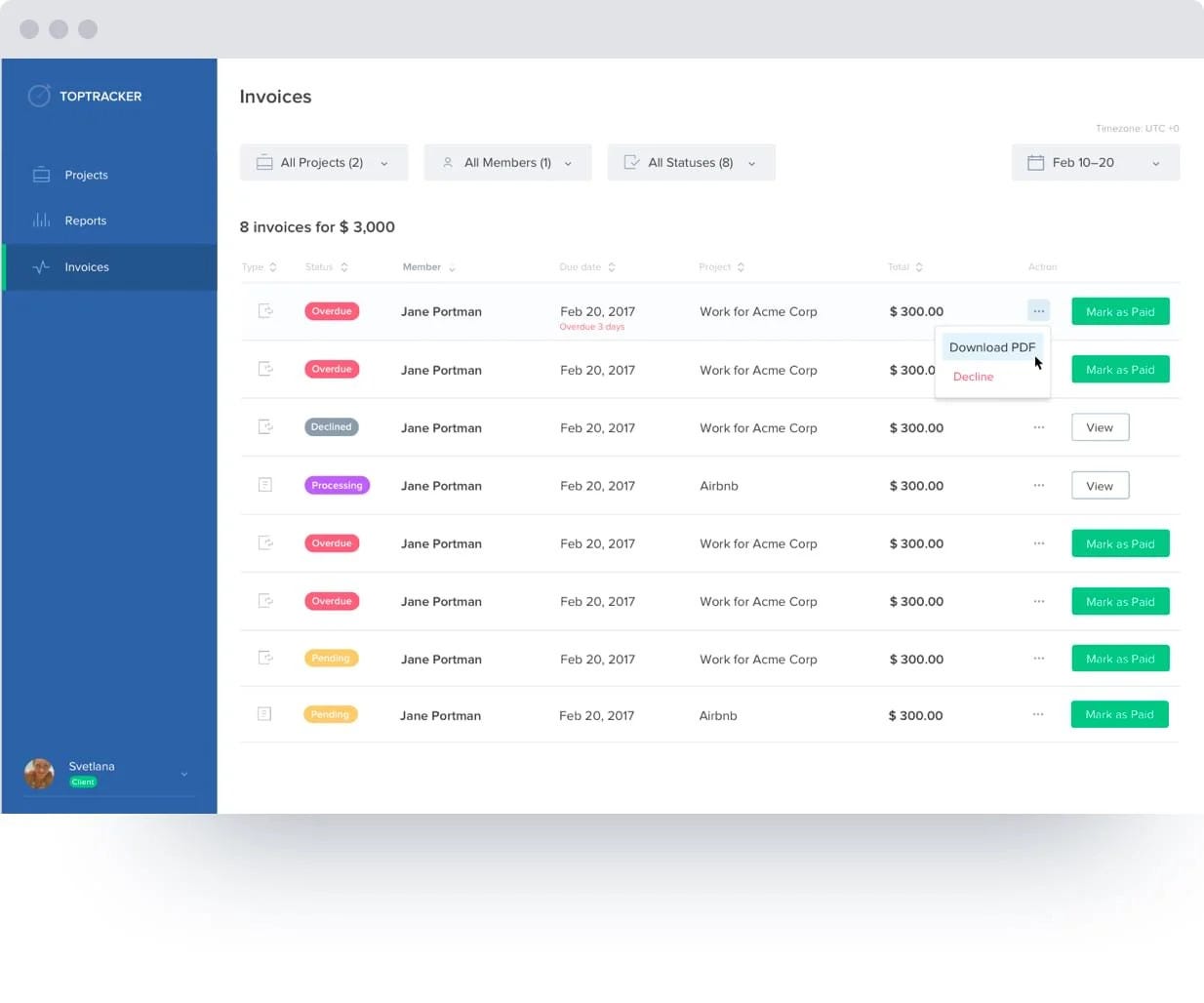Open the actions menu on the Declined invoice
Image resolution: width=1204 pixels, height=1003 pixels.
[1038, 426]
